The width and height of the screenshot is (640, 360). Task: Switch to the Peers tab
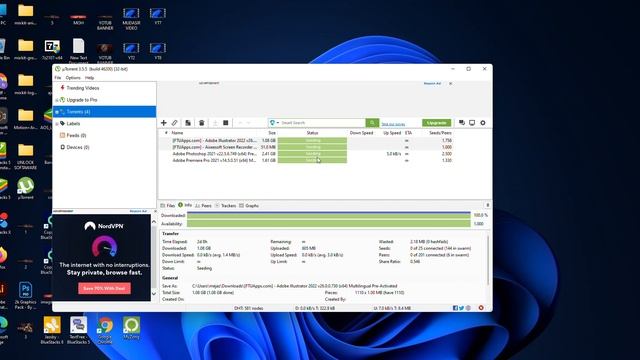(x=203, y=206)
